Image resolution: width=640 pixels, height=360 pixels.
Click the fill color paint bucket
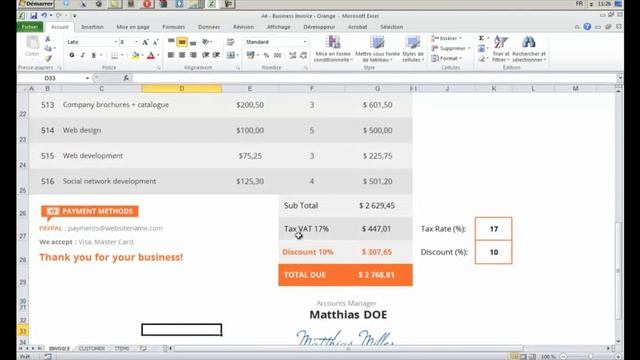135,55
